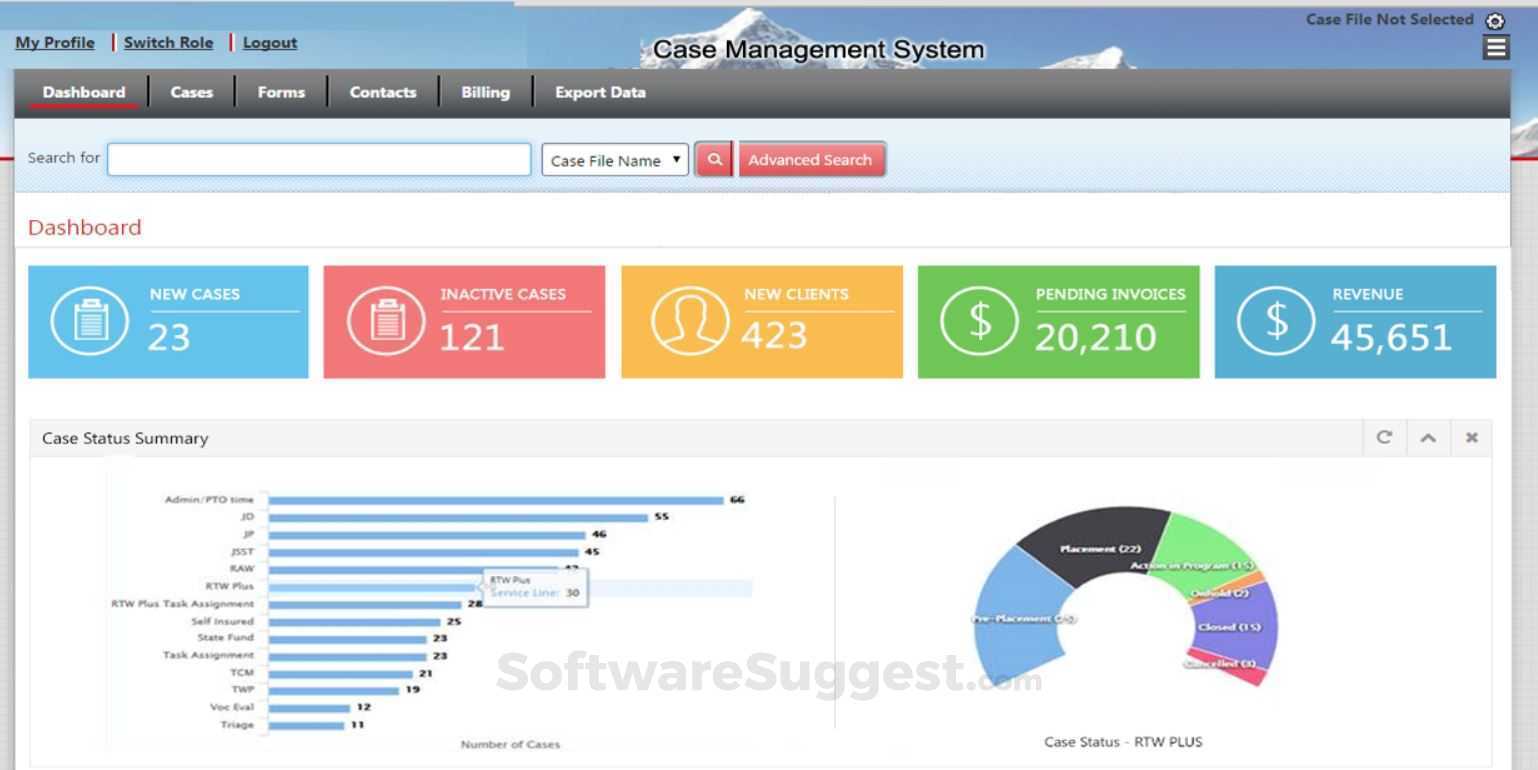This screenshot has width=1538, height=770.
Task: Click the Admin/PTO time bar
Action: pos(496,500)
